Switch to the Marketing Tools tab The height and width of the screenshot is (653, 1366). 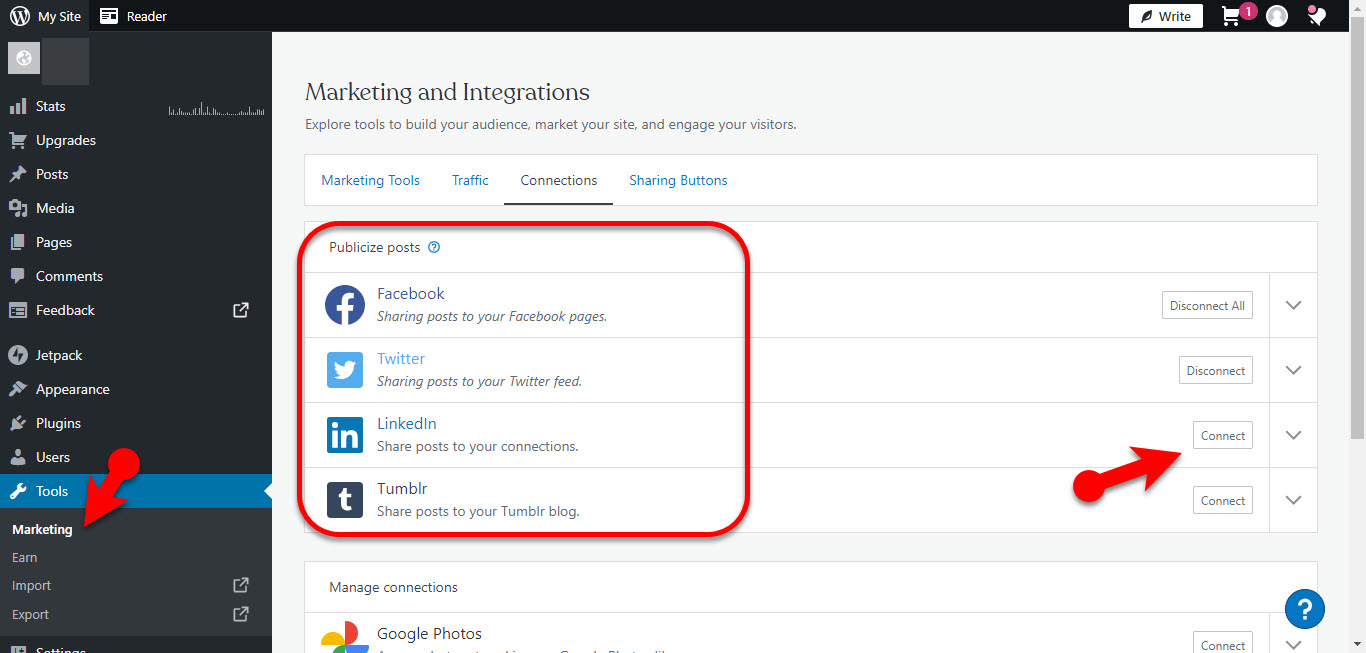(x=370, y=180)
